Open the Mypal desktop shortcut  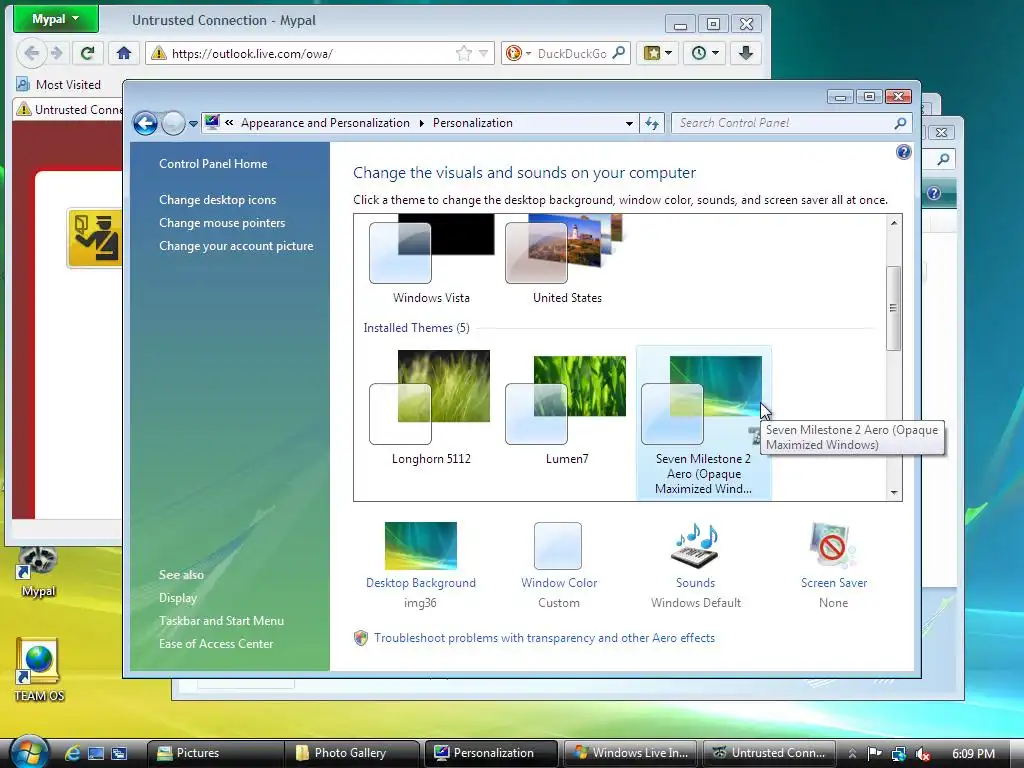38,570
